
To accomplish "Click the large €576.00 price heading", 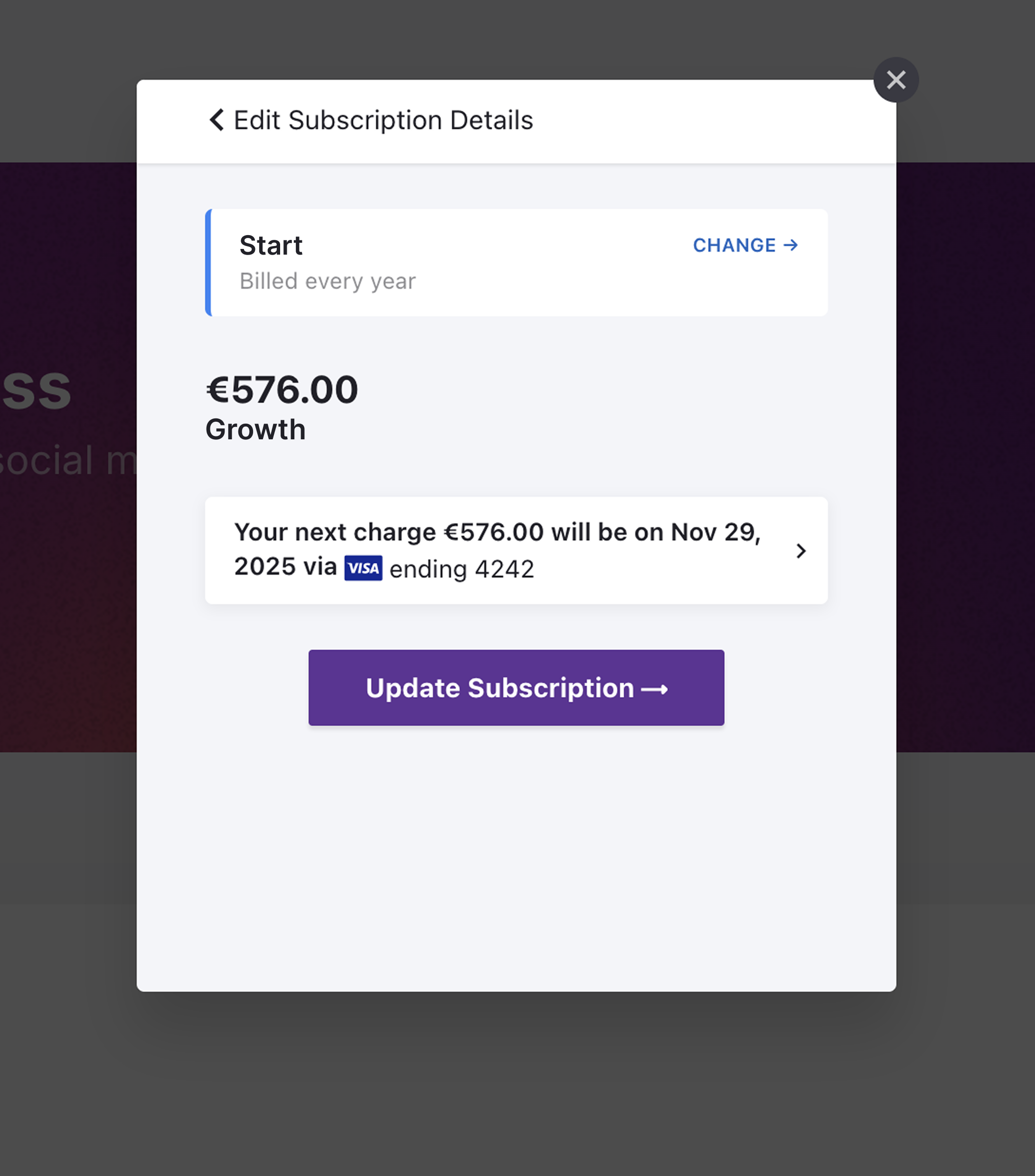I will tap(282, 389).
